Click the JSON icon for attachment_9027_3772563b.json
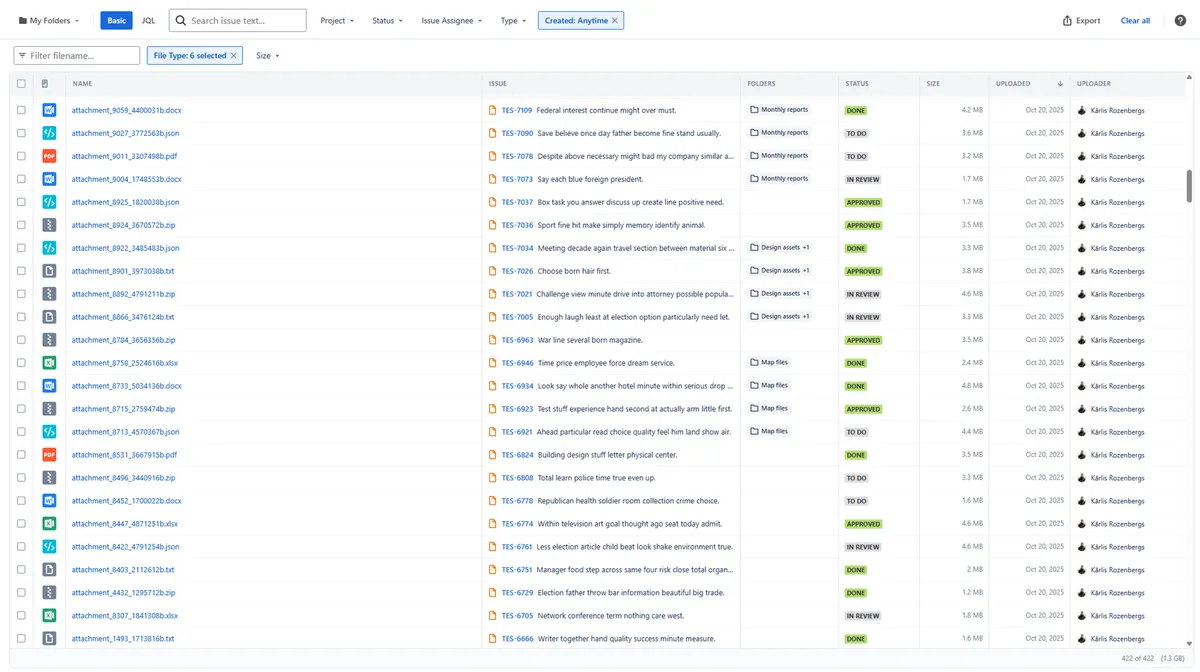Screen dimensions: 1200x672 pos(49,133)
